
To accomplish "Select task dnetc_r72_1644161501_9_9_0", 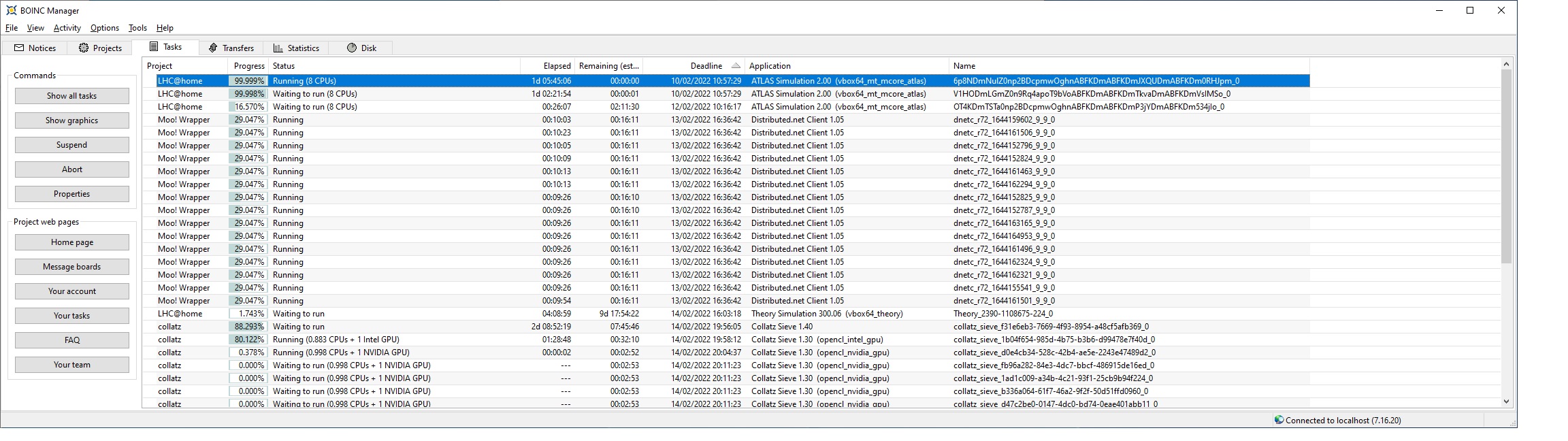I will click(x=726, y=301).
